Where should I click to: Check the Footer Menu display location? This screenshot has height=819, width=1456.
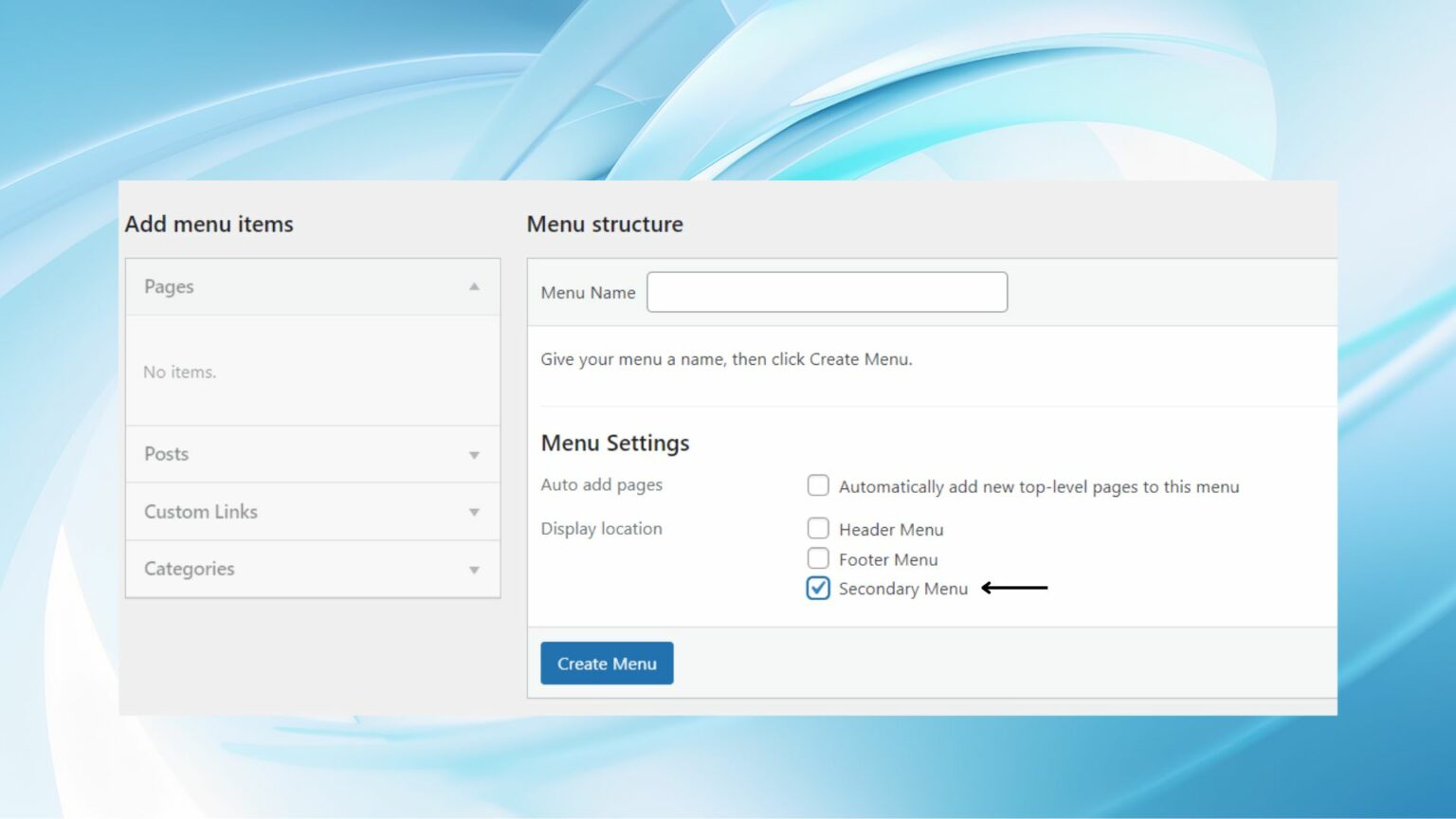(817, 558)
